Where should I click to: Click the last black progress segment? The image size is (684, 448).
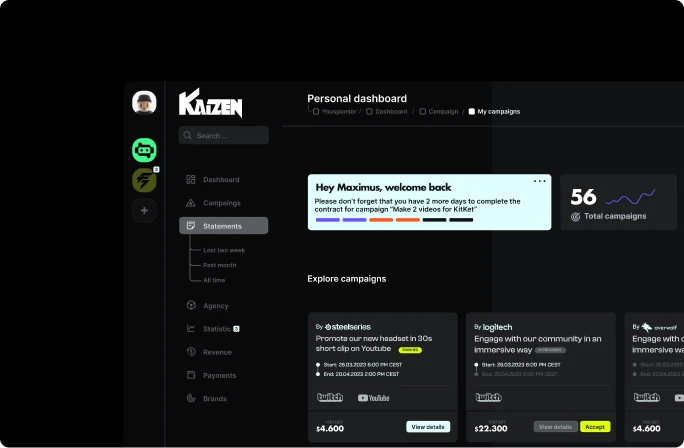pos(461,220)
